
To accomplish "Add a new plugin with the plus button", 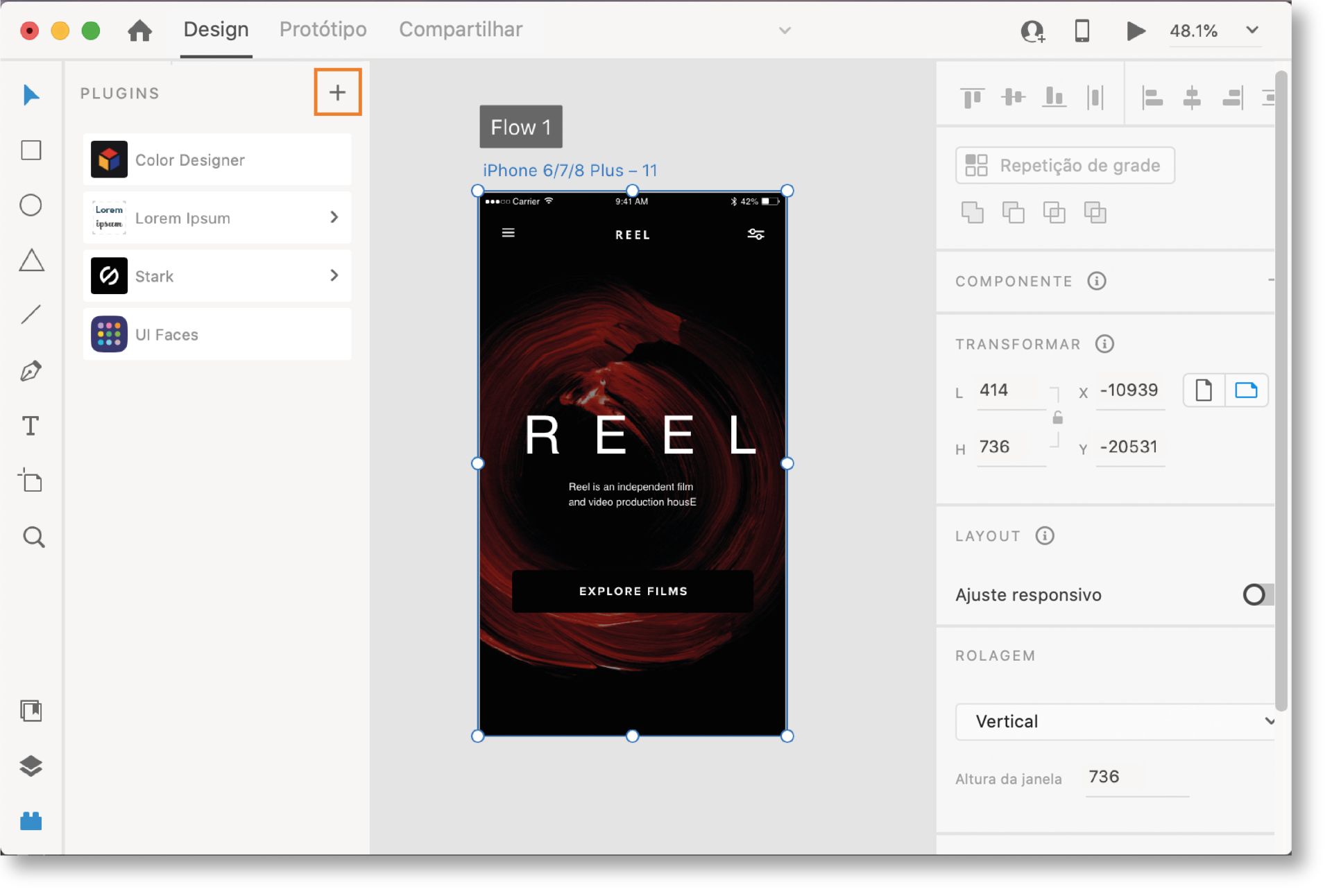I will click(x=337, y=92).
